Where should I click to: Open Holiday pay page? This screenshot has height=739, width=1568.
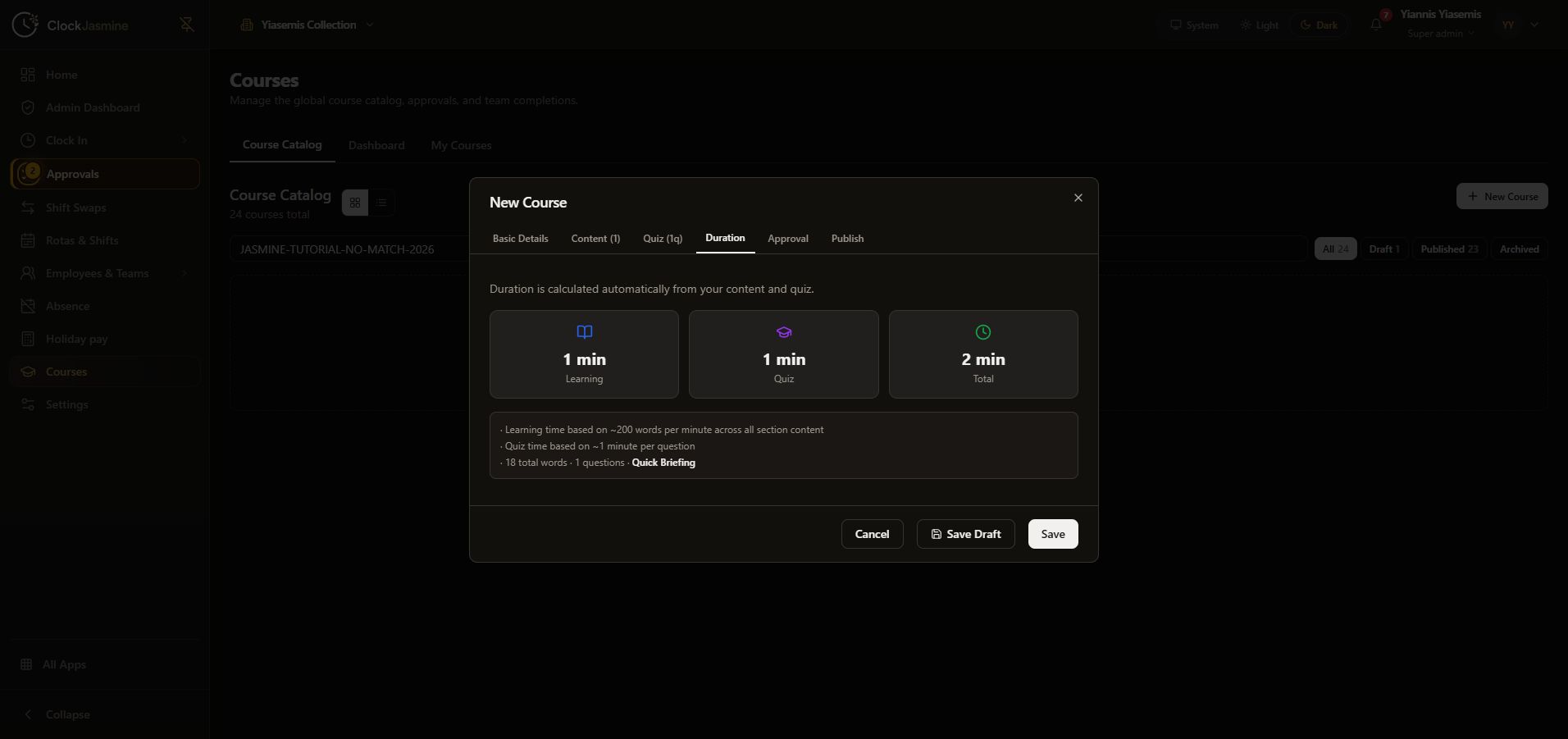coord(105,339)
